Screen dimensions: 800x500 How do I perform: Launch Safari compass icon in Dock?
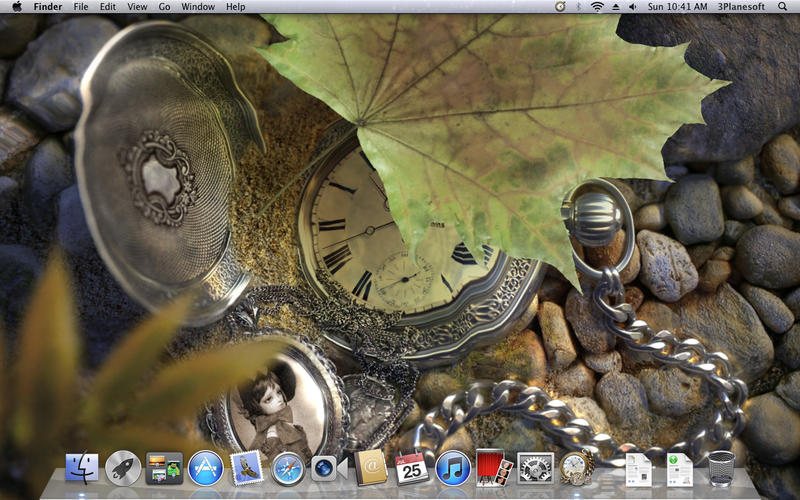[x=288, y=468]
